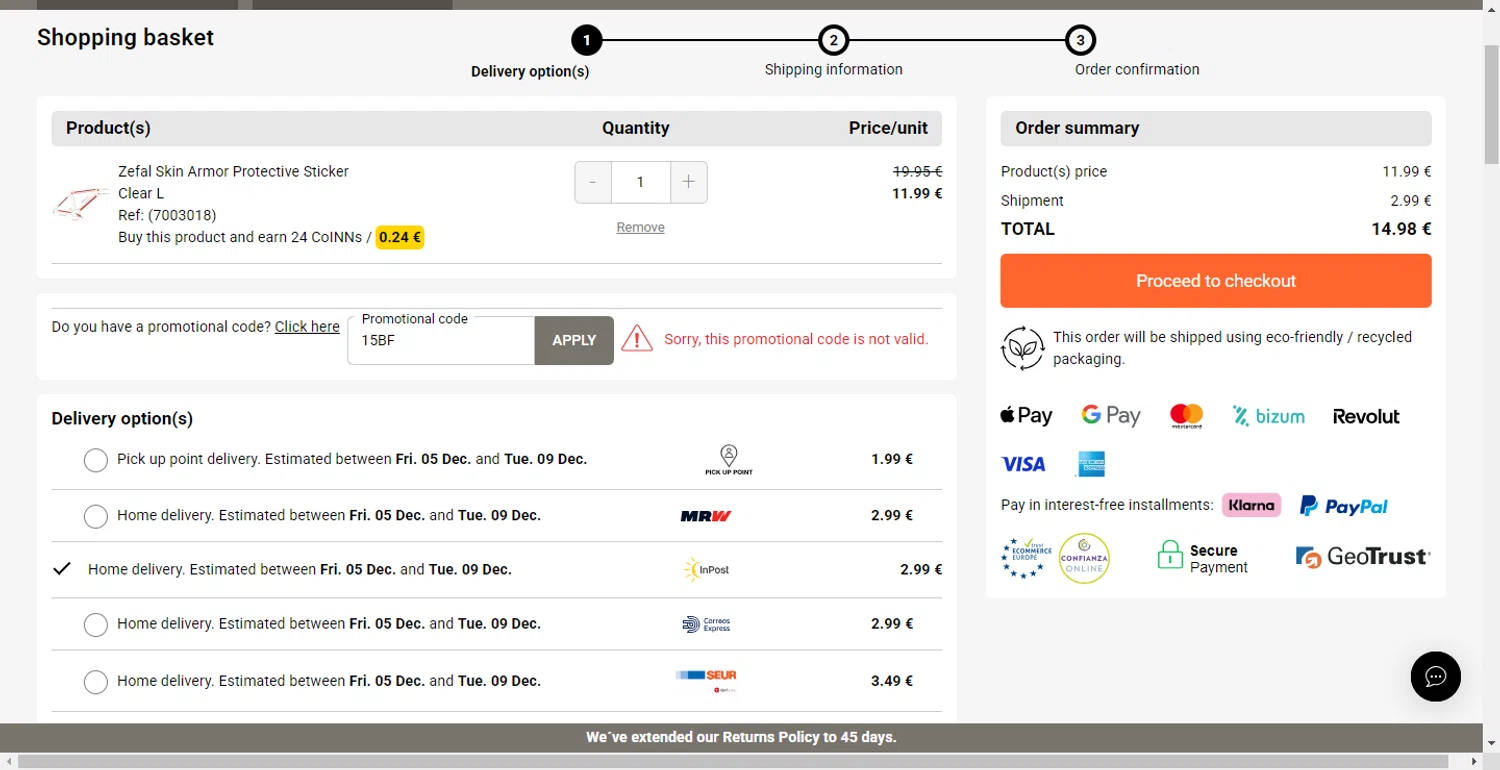Click the Pick Up Point carrier logo
The width and height of the screenshot is (1500, 770).
[x=728, y=460]
